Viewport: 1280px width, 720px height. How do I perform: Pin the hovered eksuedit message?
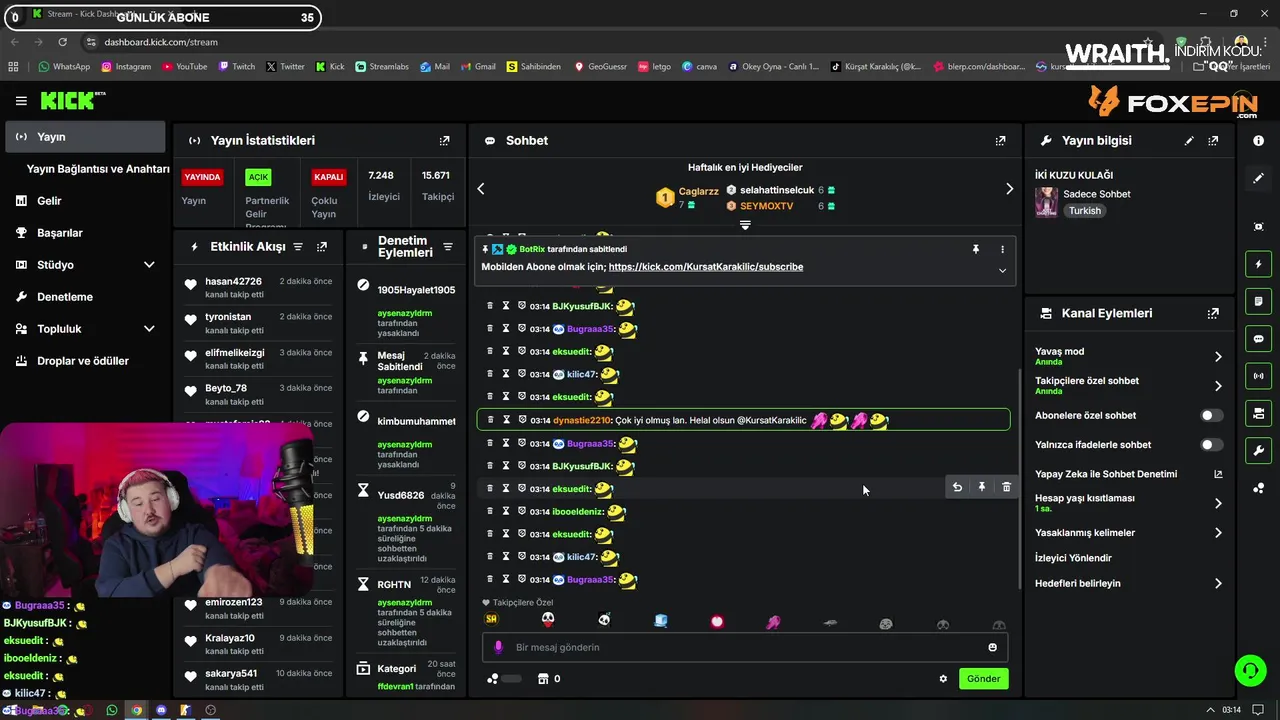point(982,487)
